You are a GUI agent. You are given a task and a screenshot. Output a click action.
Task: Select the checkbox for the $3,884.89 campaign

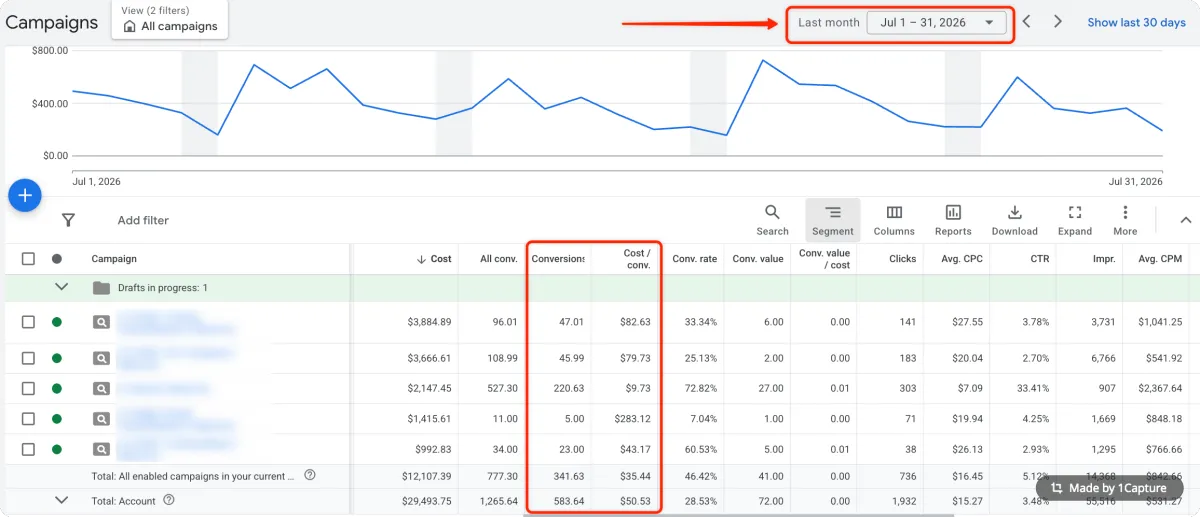28,322
